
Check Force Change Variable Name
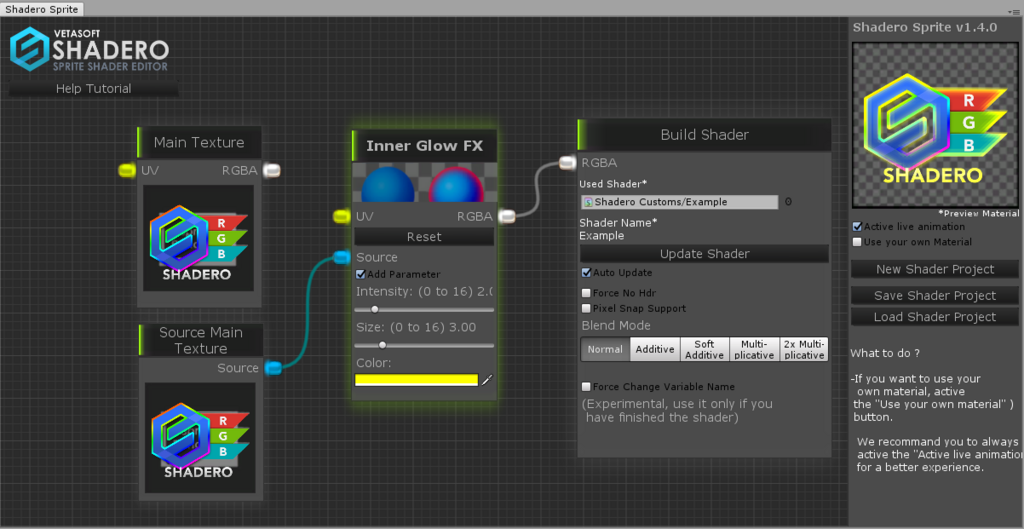[x=586, y=387]
